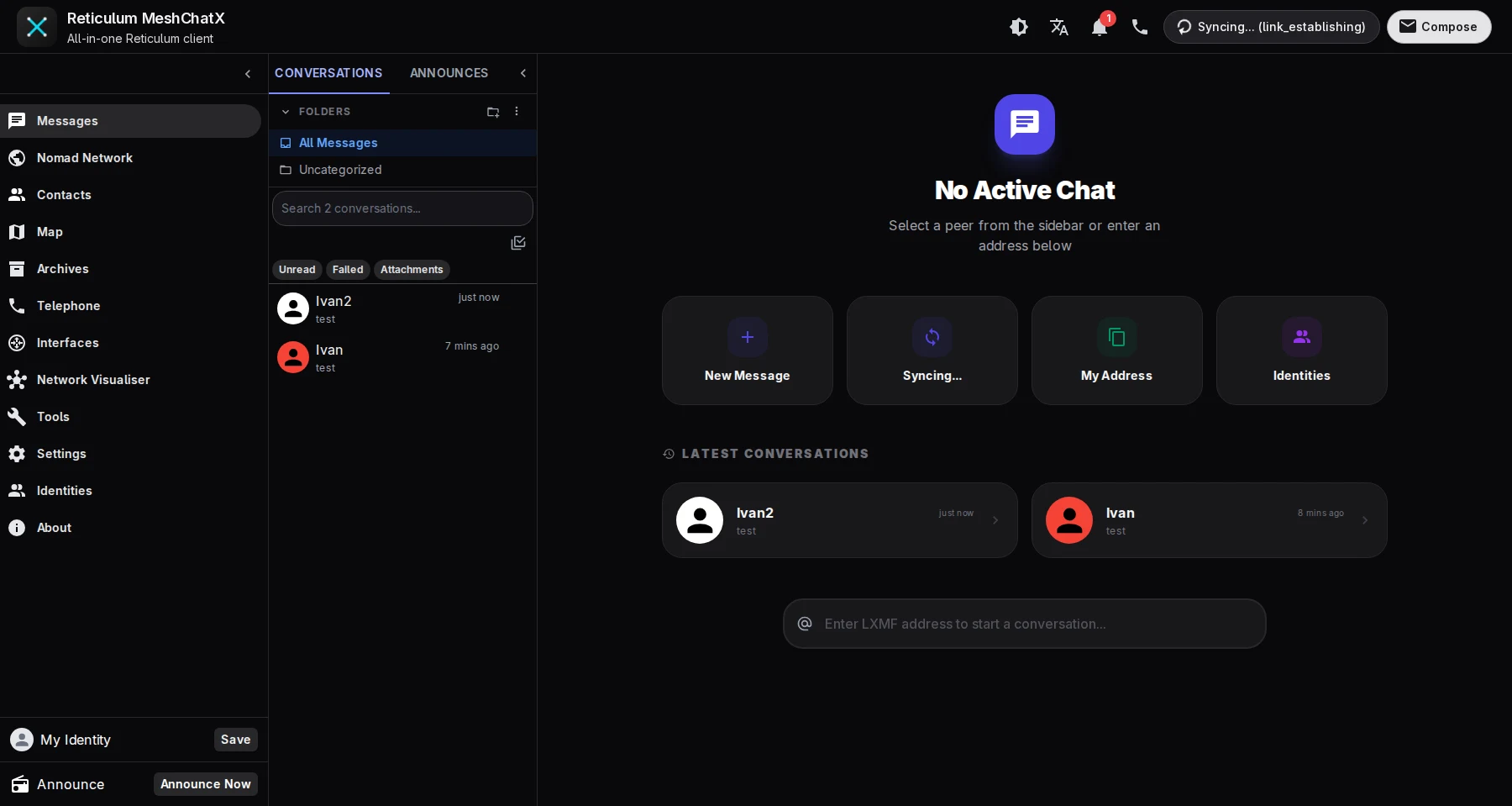Click the Compose button

point(1438,27)
